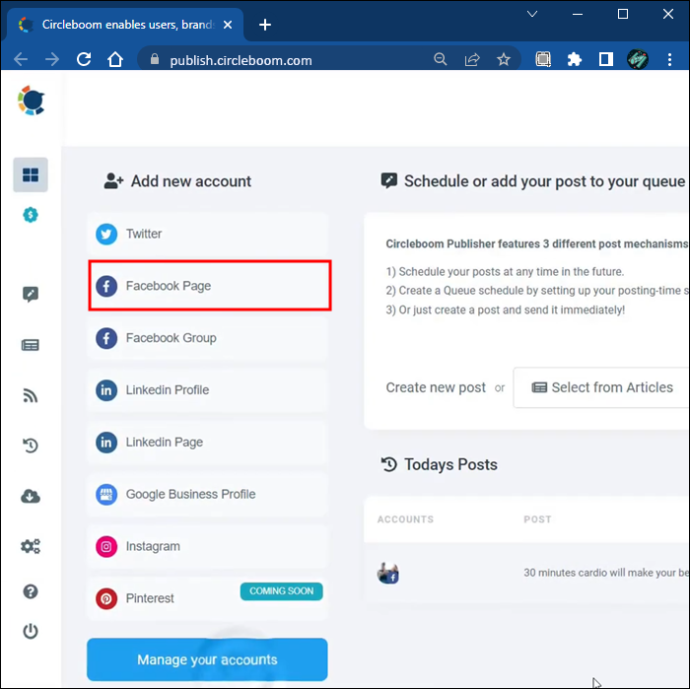Screen dimensions: 690x689
Task: Add a Facebook Group account
Action: 207,338
